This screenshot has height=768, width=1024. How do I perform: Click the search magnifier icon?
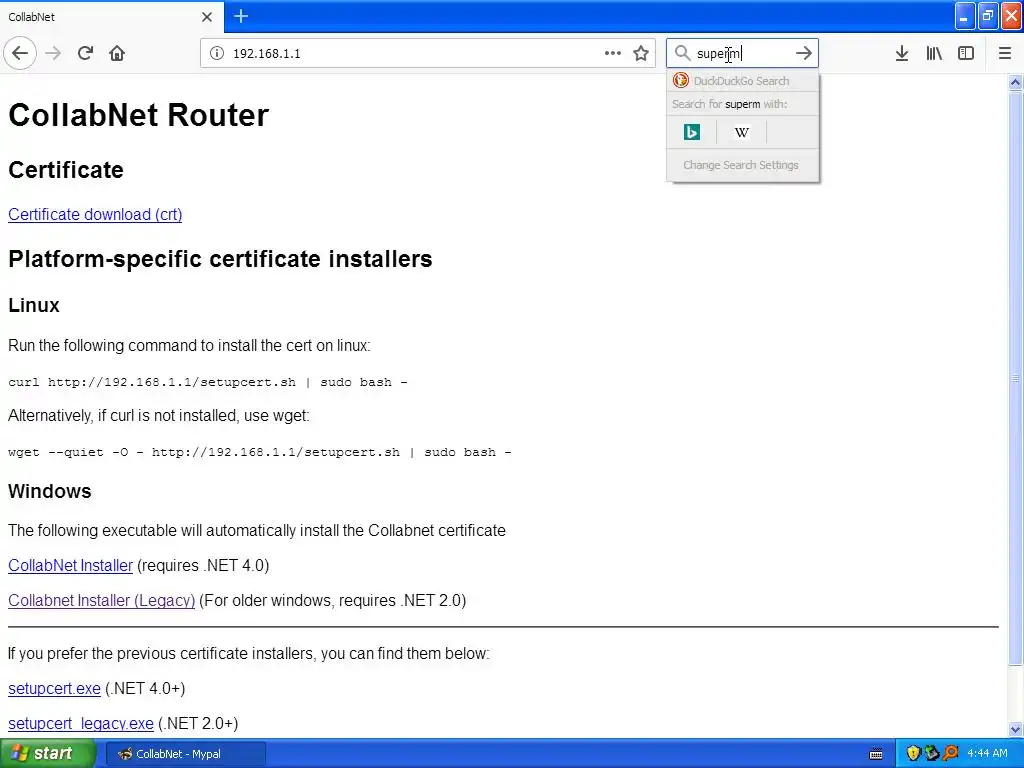pos(682,53)
